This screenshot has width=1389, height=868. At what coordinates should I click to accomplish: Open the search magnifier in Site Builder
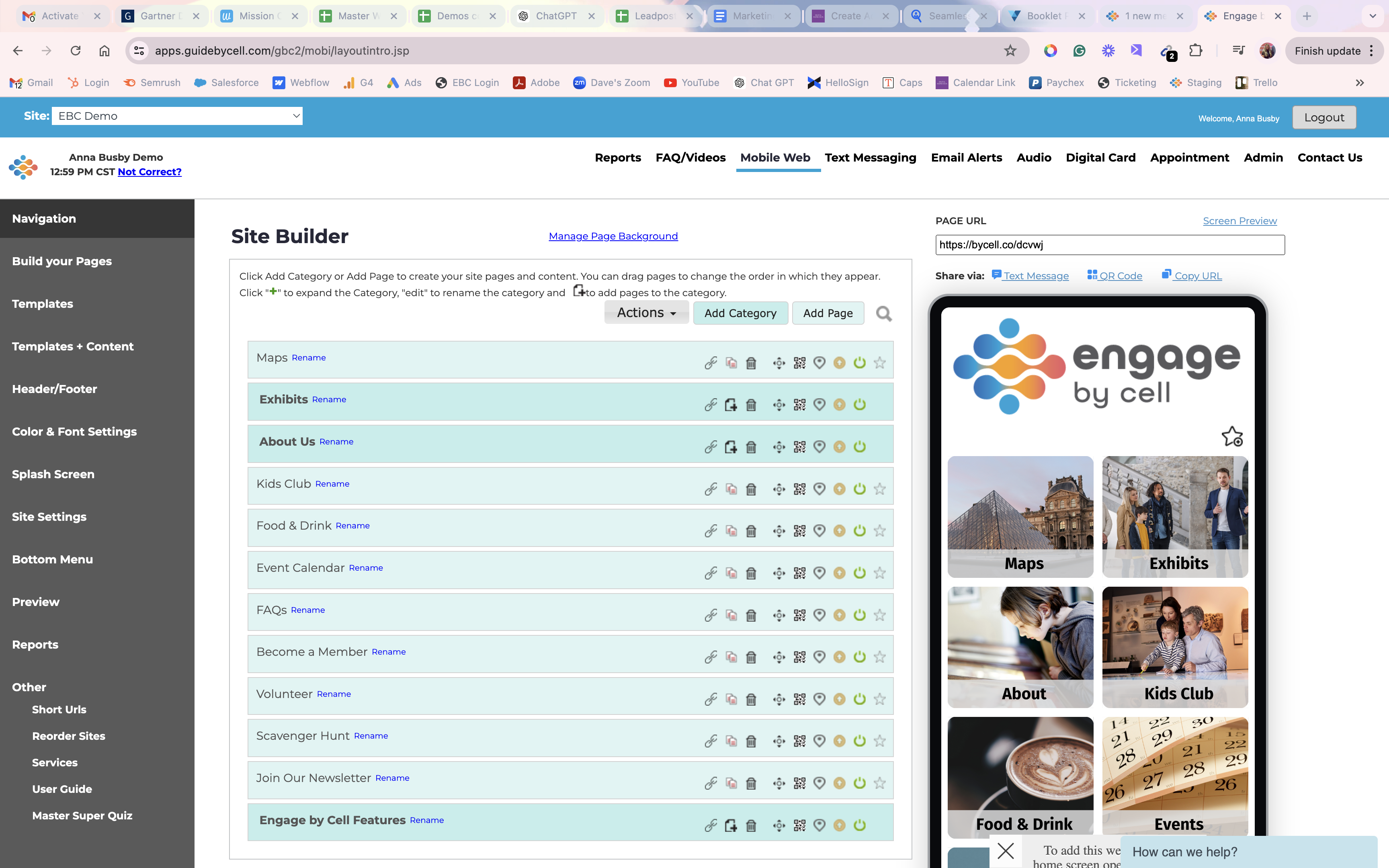pyautogui.click(x=883, y=313)
